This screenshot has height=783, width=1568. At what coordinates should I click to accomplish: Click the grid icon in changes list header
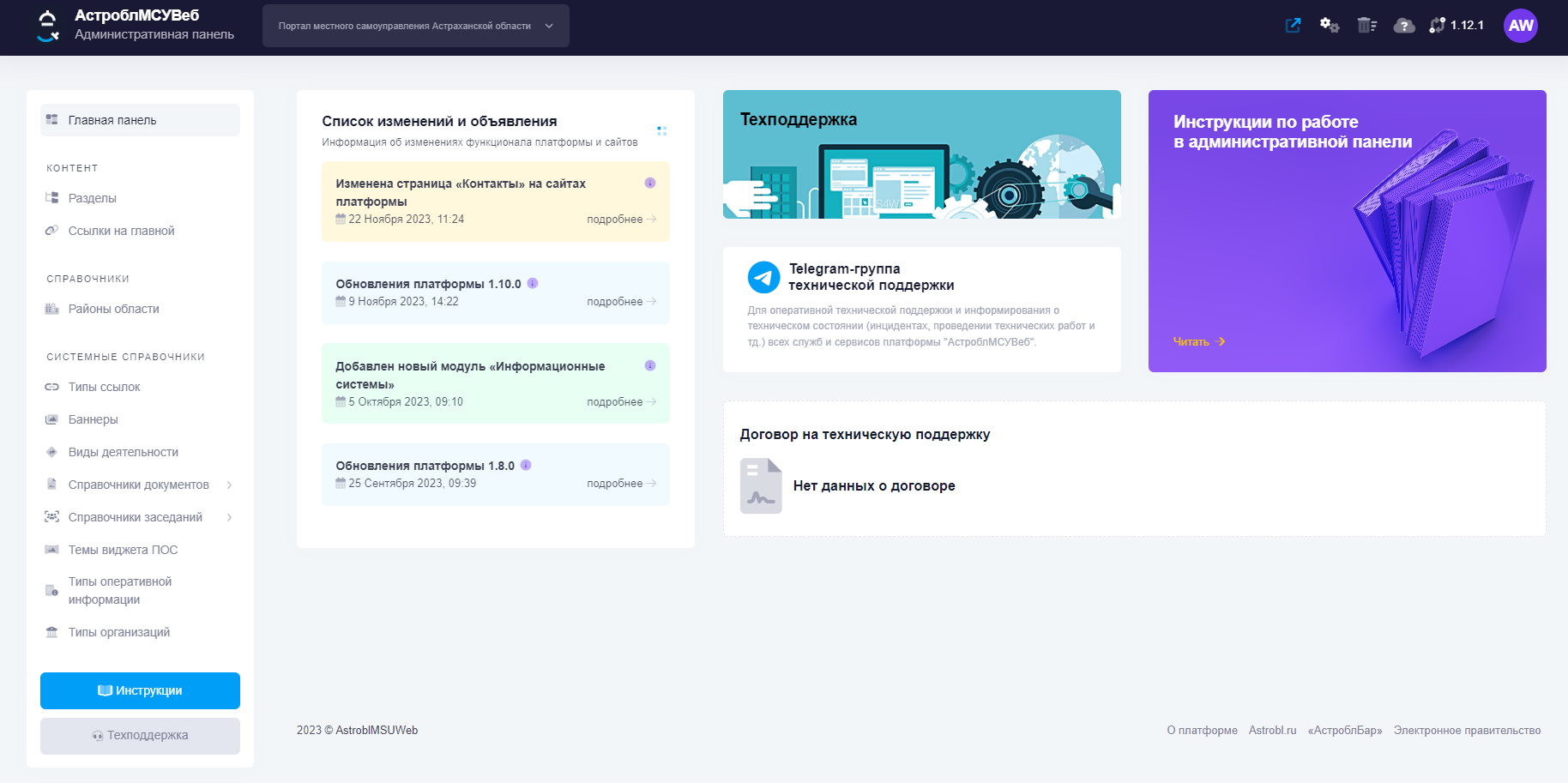(x=661, y=131)
